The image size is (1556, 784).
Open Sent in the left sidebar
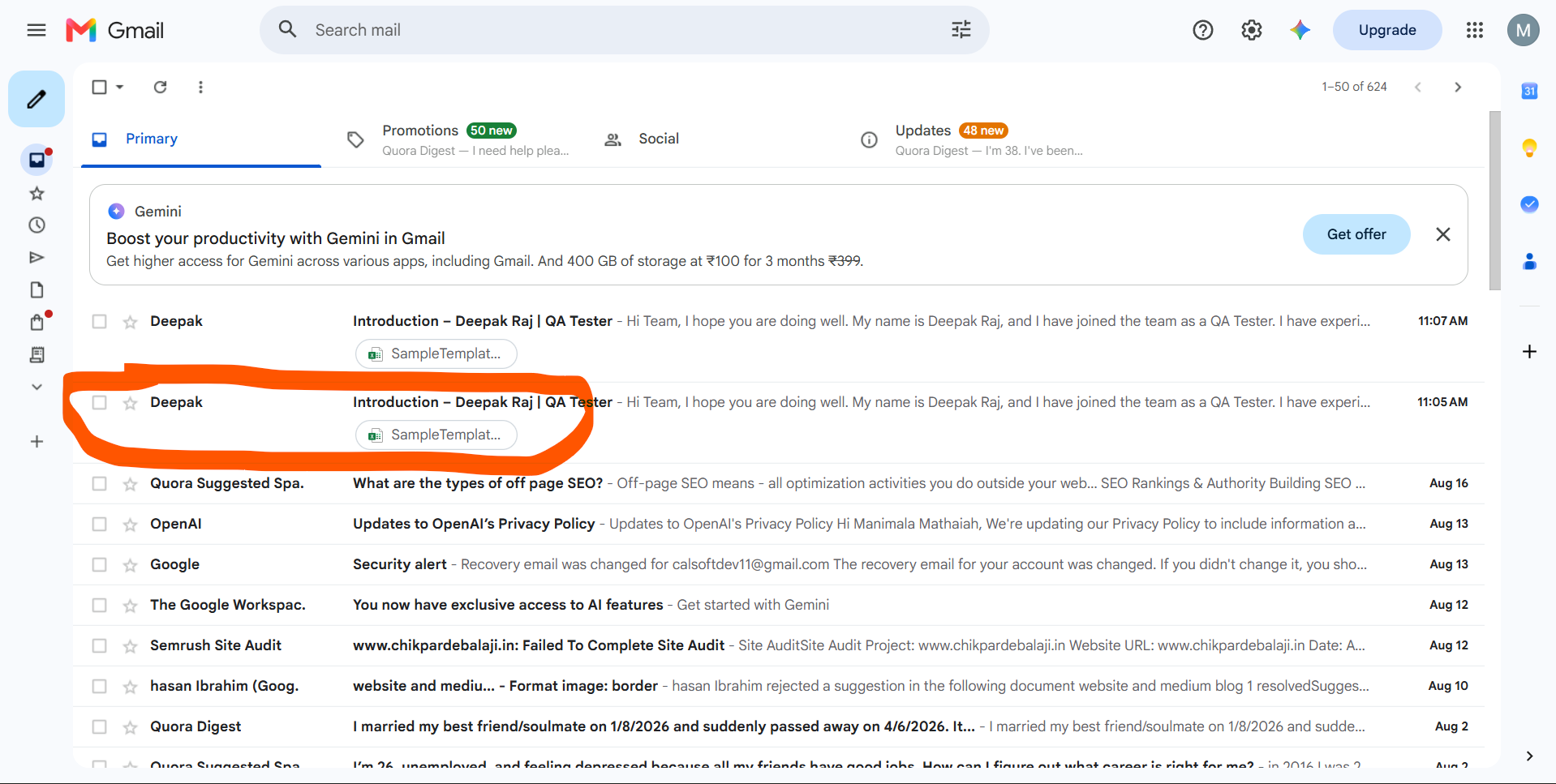pos(37,258)
